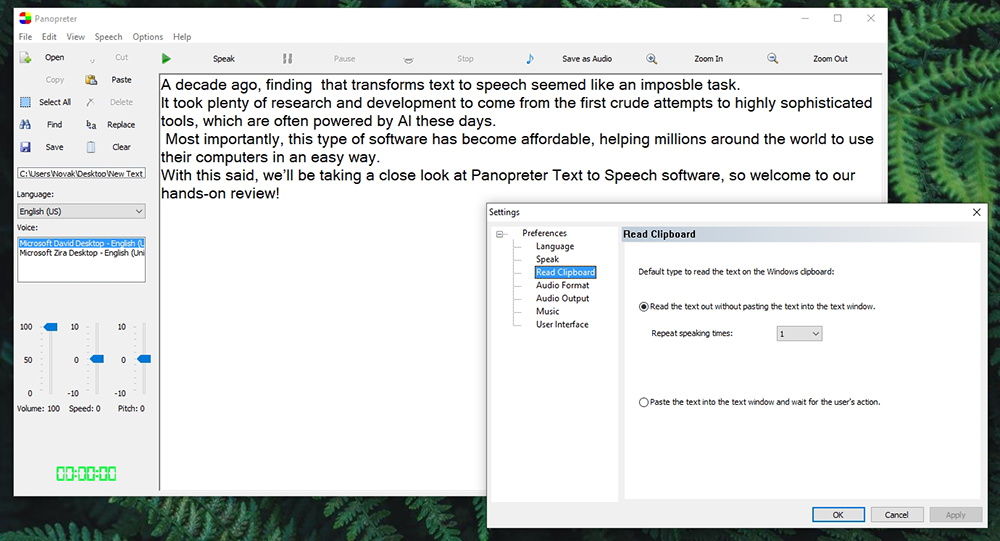Close the Settings dialog

976,212
